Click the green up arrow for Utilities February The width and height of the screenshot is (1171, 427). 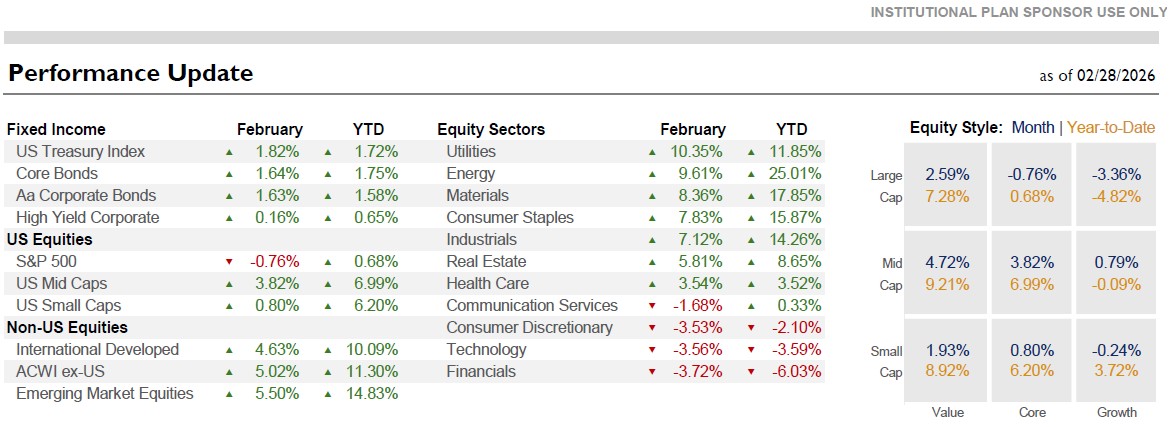653,152
